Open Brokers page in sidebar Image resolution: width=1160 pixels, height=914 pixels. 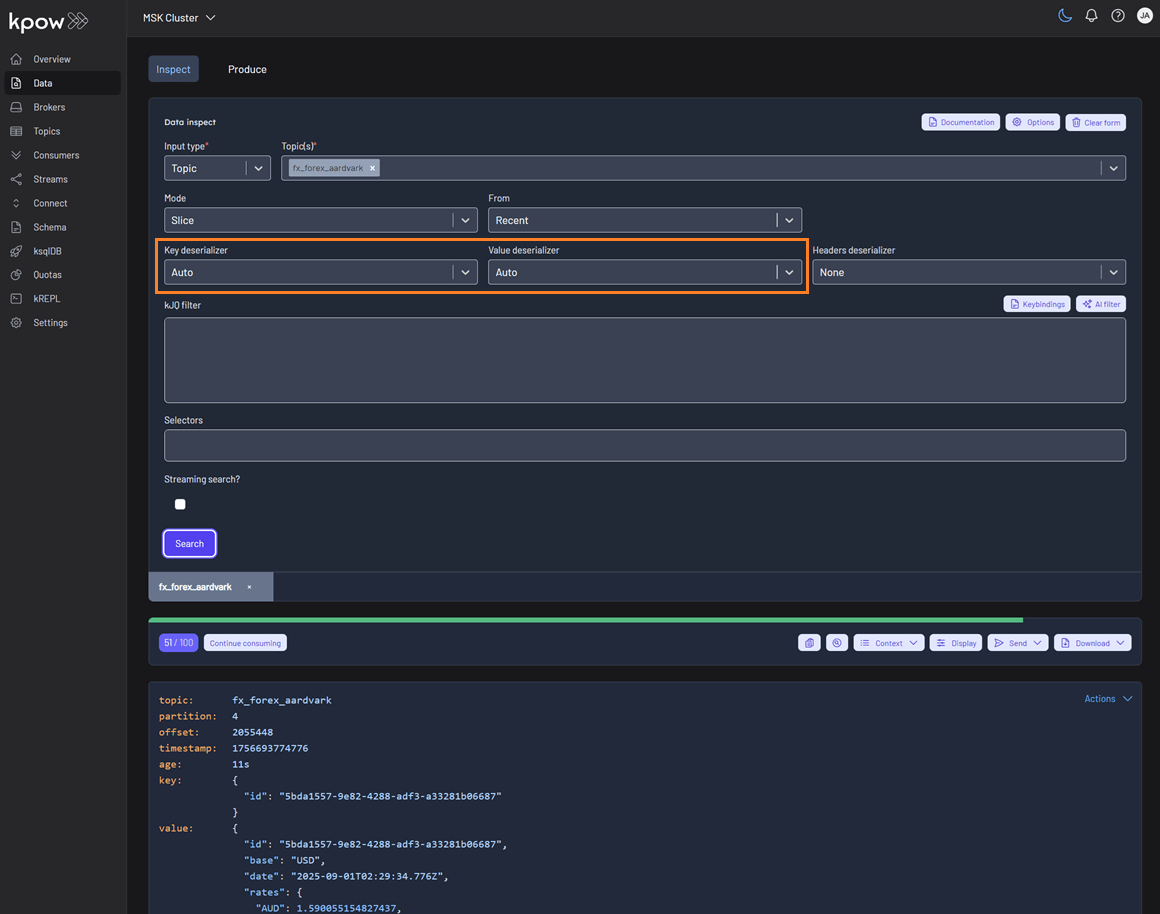[62, 107]
